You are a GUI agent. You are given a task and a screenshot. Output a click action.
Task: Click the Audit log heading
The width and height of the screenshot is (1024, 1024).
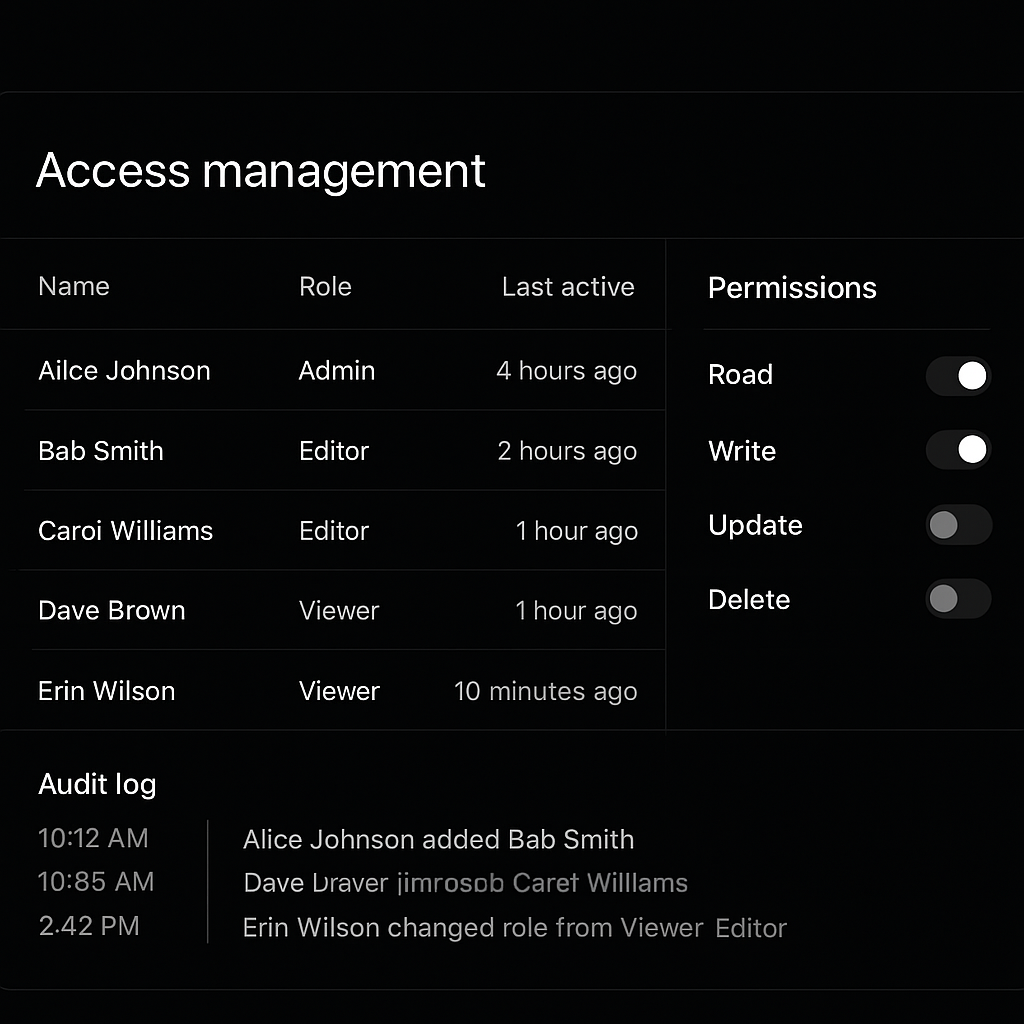pos(97,784)
